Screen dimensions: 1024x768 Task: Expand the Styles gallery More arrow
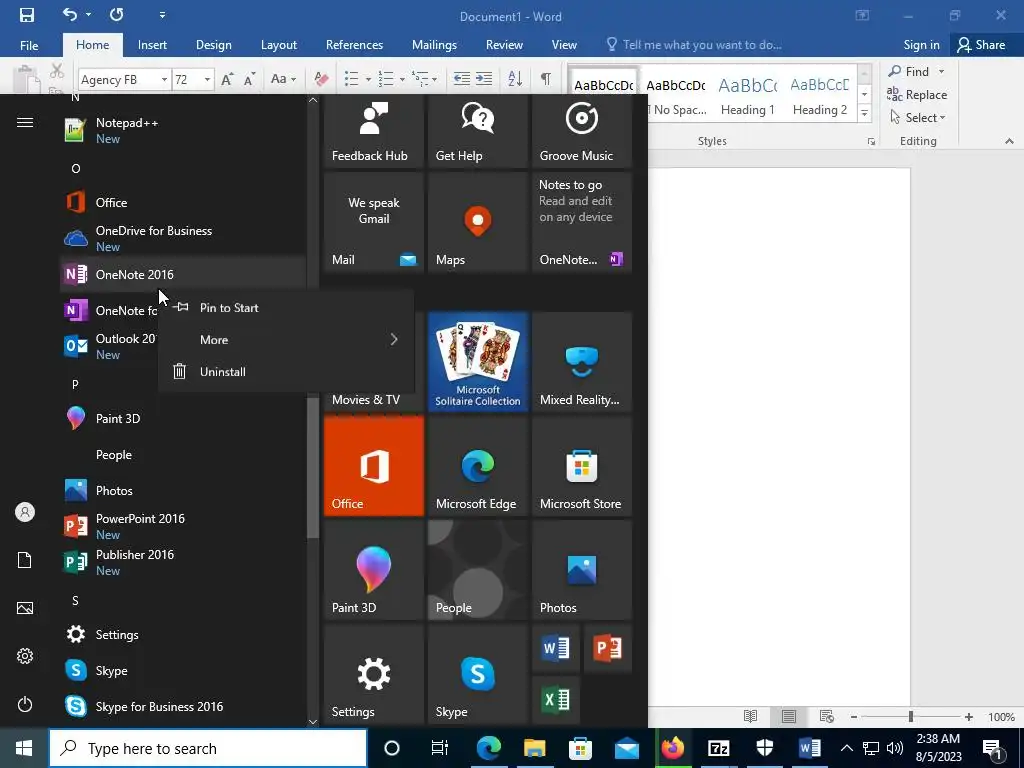[864, 112]
